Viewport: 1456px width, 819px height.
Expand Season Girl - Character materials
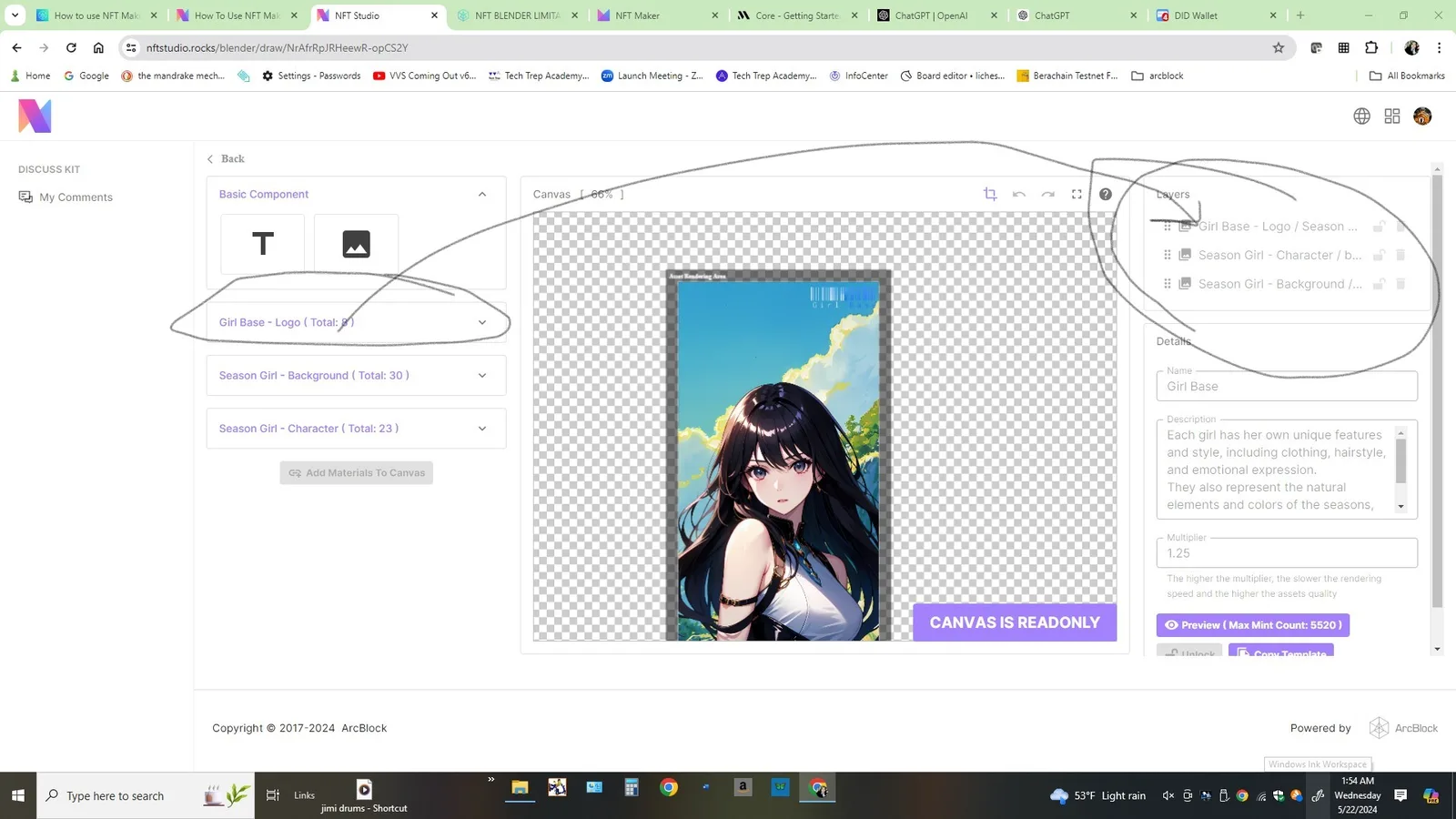482,429
